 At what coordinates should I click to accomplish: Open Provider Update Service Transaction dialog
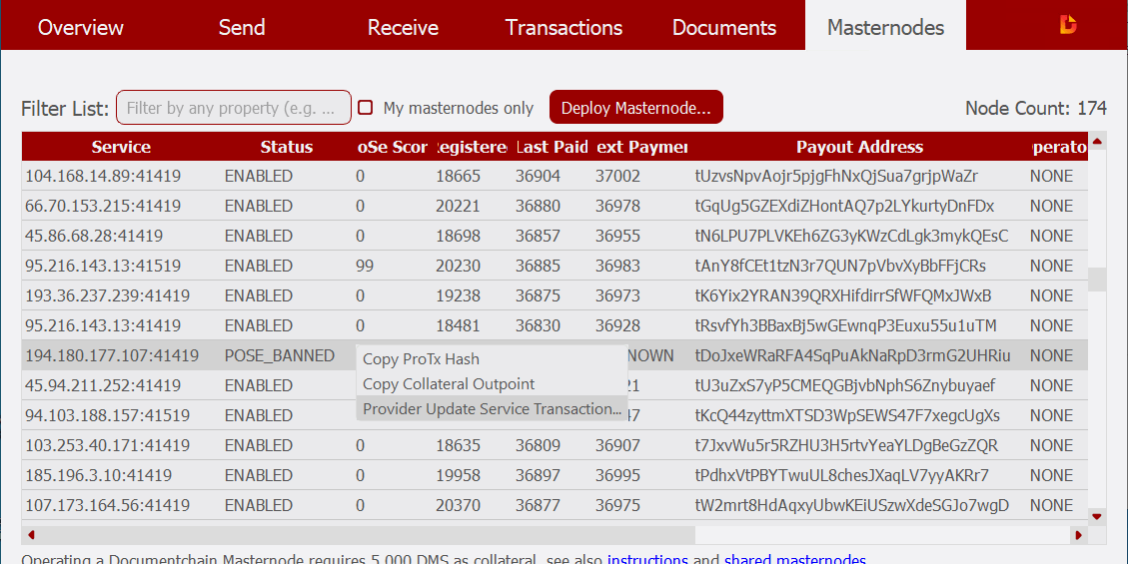491,409
